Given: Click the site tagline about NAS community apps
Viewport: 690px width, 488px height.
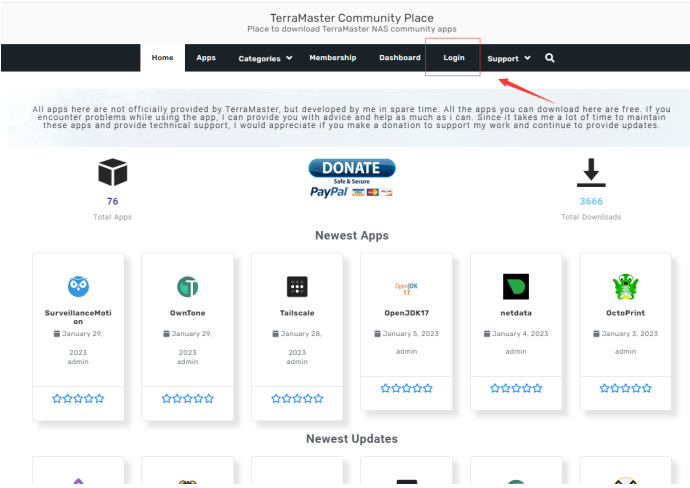Looking at the screenshot, I should coord(352,29).
